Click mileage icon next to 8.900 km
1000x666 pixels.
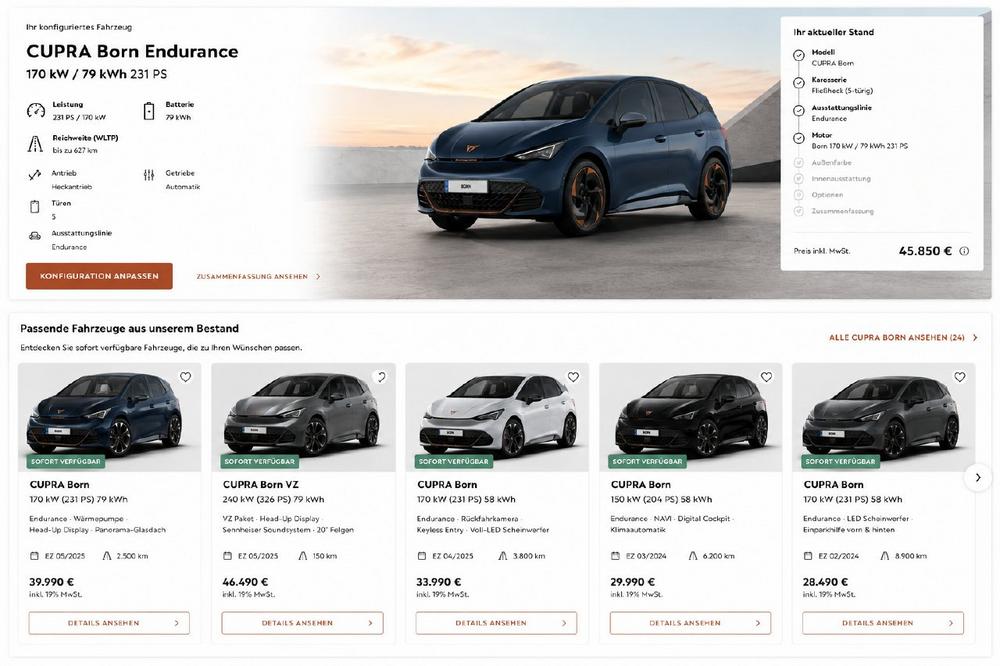coord(885,556)
